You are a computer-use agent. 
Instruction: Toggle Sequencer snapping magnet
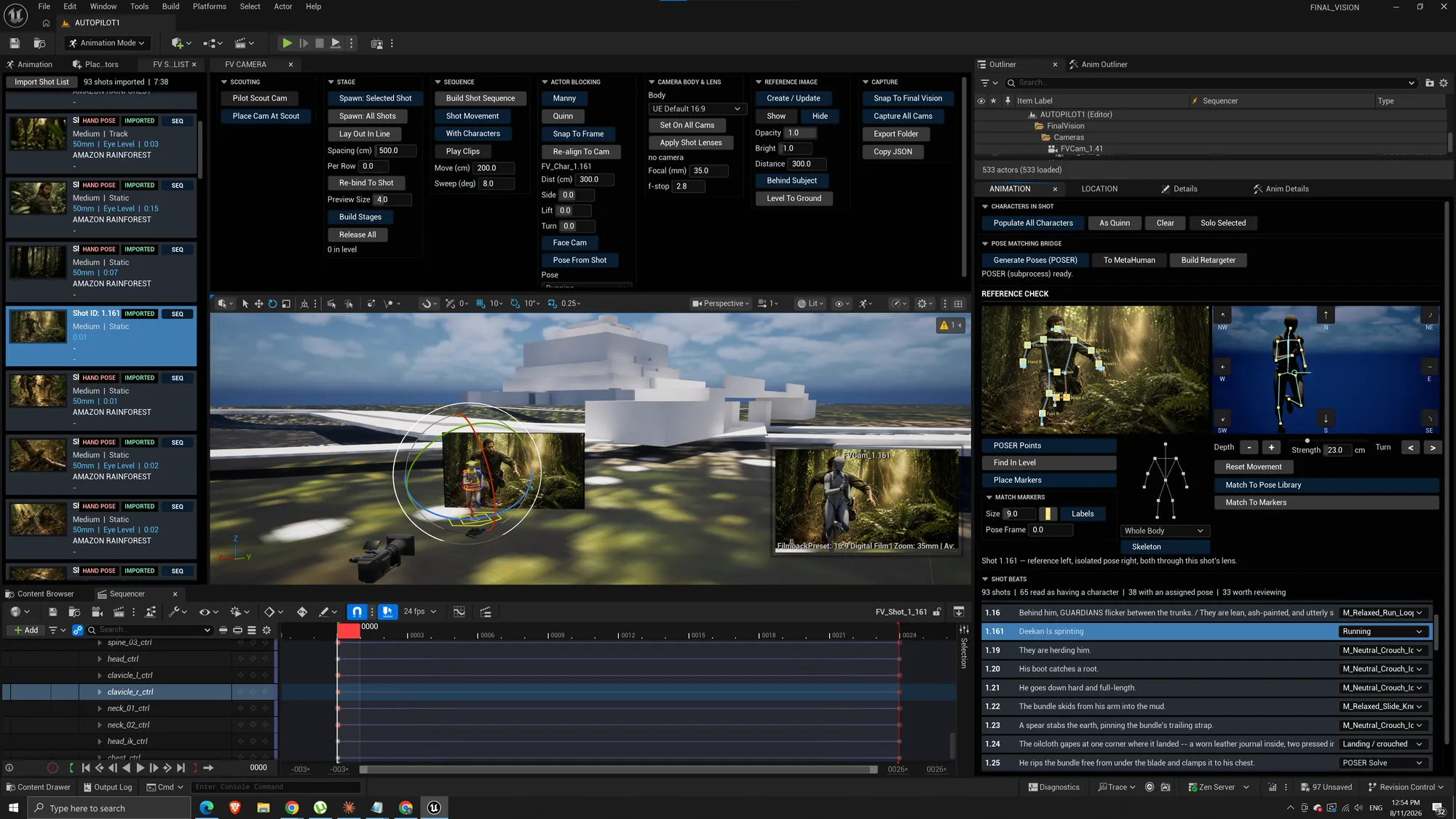[x=357, y=612]
